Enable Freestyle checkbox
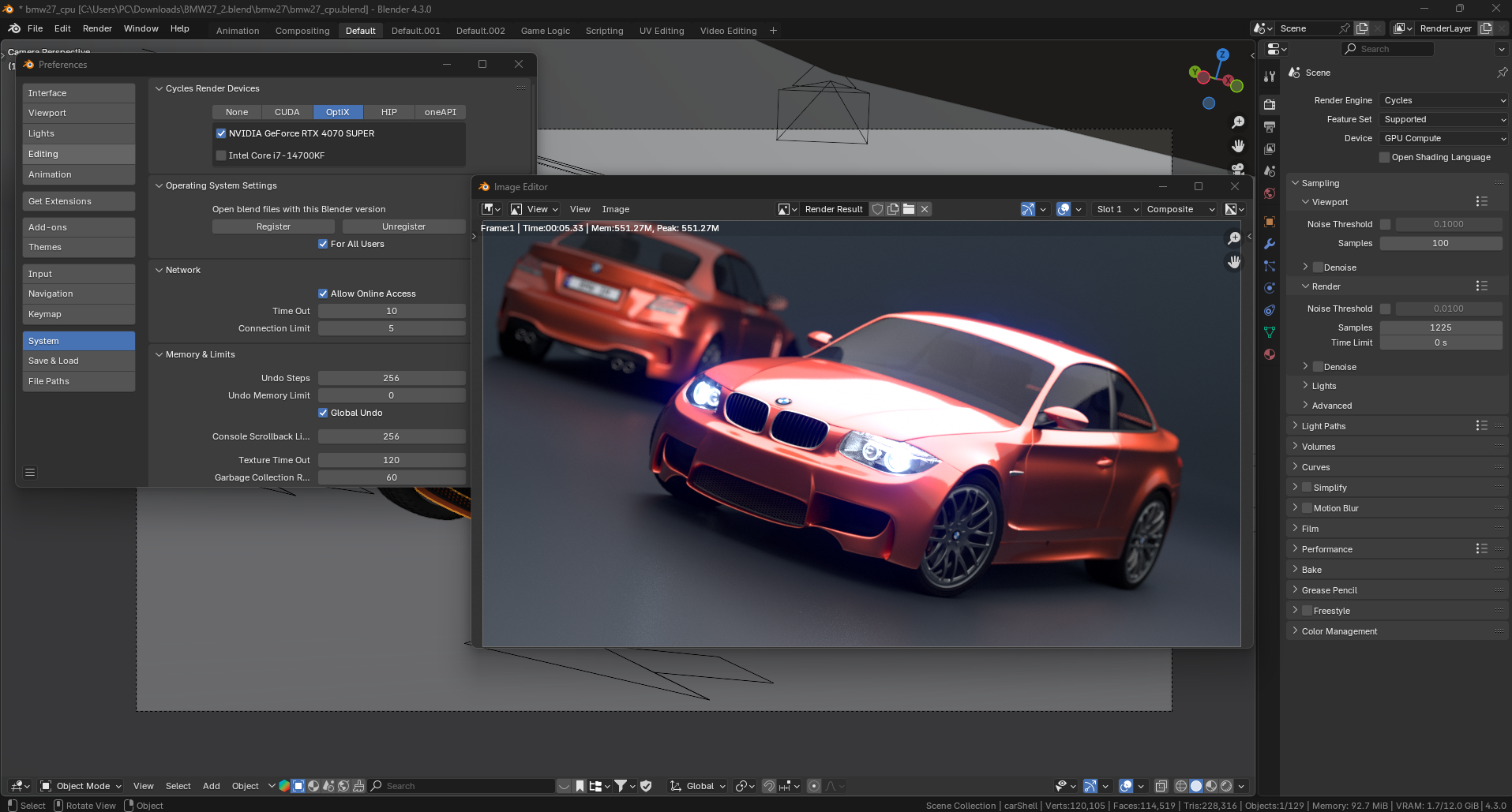 pyautogui.click(x=1307, y=611)
